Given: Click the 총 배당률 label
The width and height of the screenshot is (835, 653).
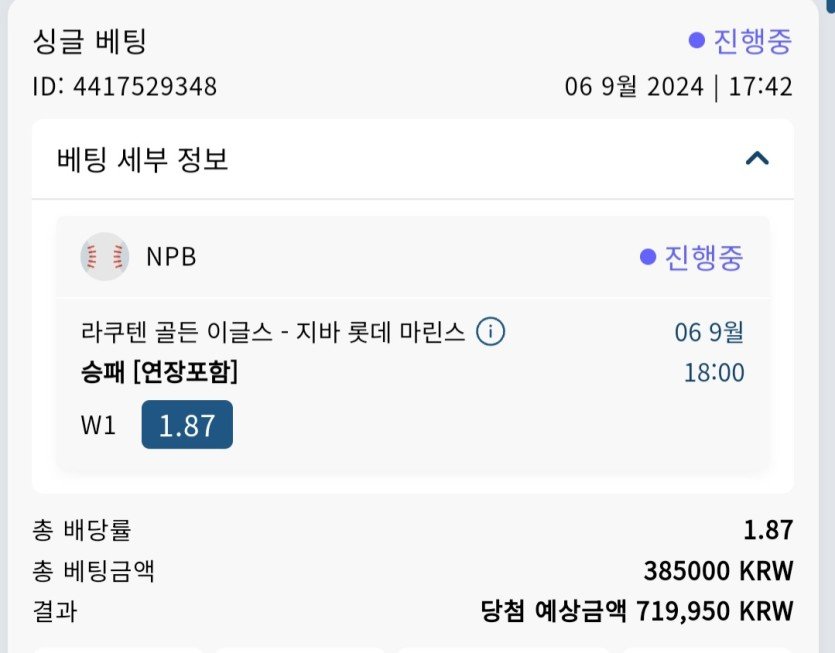Looking at the screenshot, I should [x=81, y=531].
